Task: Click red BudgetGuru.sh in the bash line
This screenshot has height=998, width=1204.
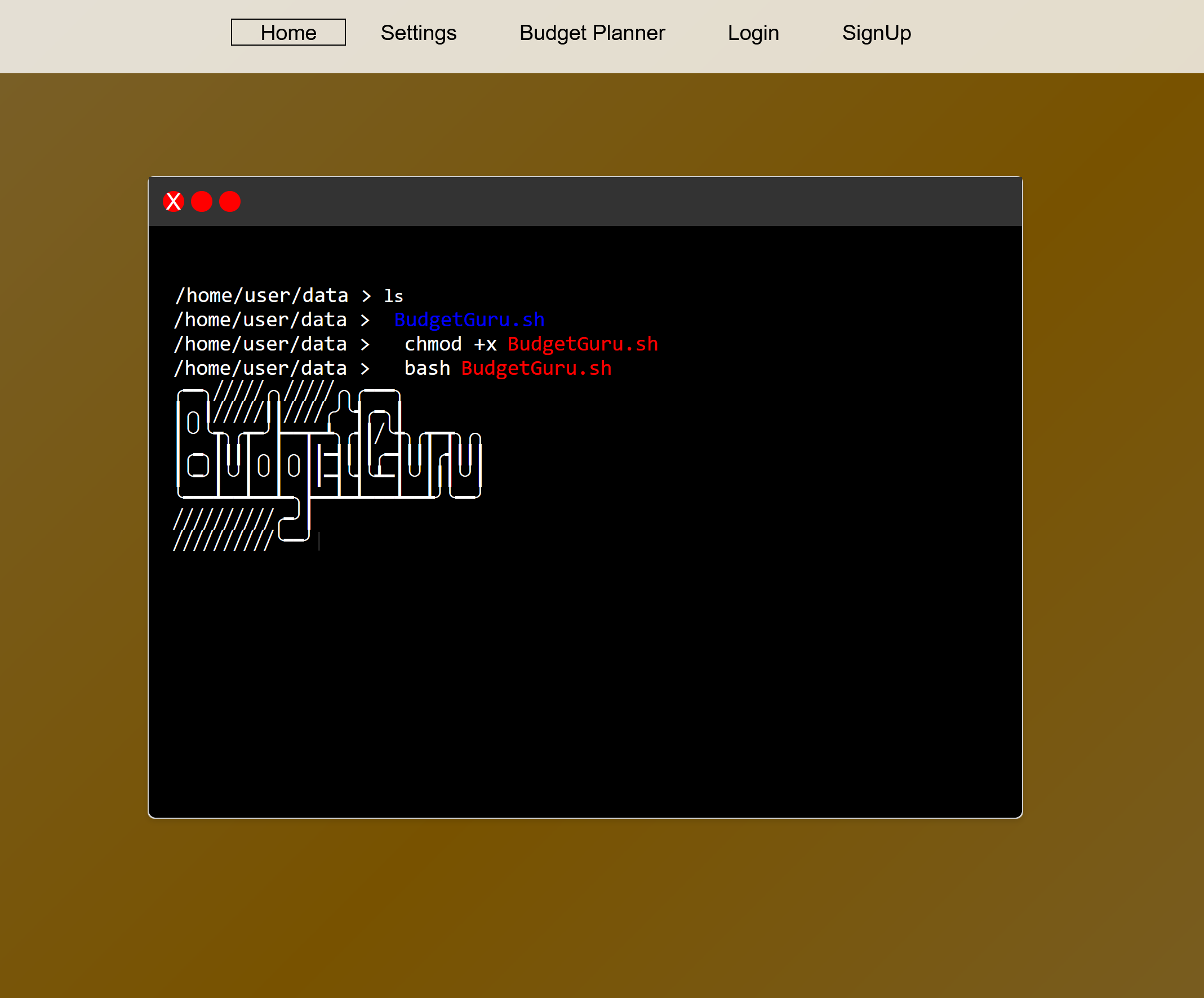Action: (x=536, y=368)
